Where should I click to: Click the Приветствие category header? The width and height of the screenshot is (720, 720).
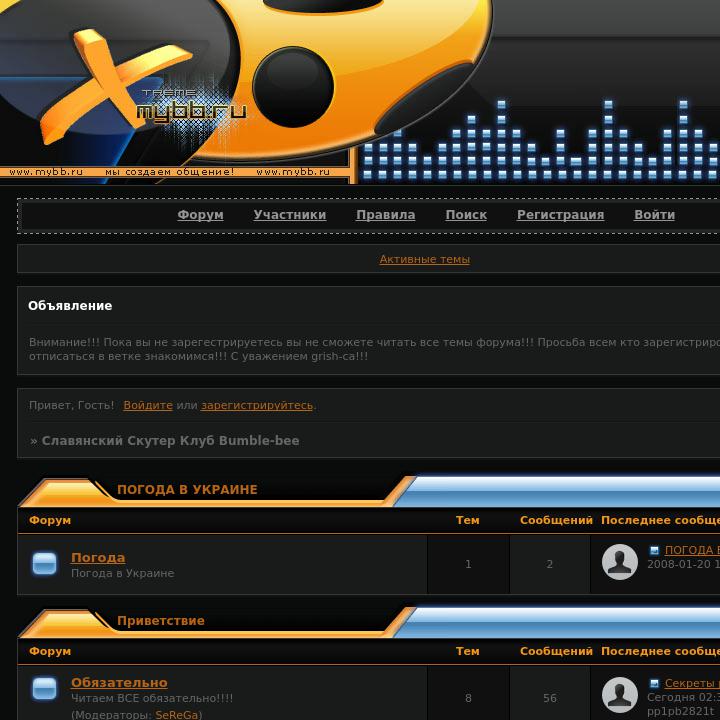click(161, 620)
